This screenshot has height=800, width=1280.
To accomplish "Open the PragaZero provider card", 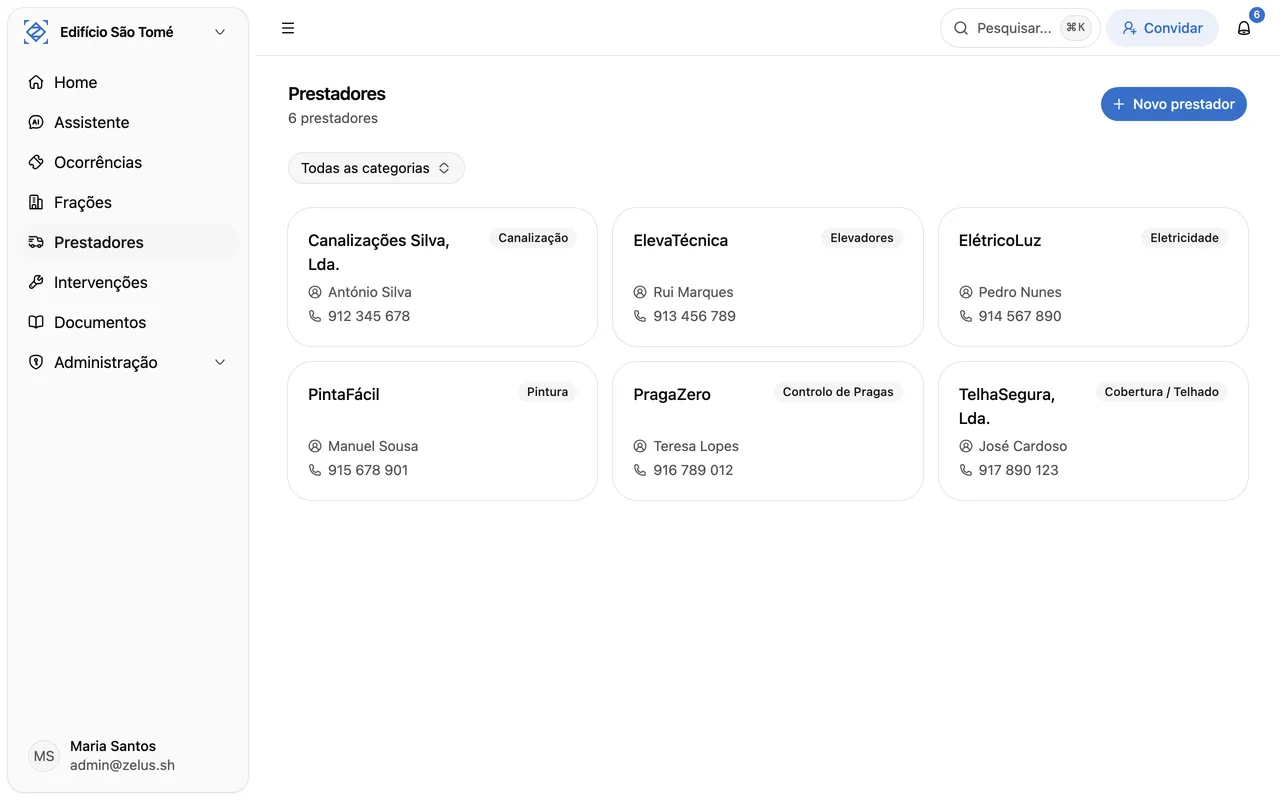I will (x=767, y=430).
